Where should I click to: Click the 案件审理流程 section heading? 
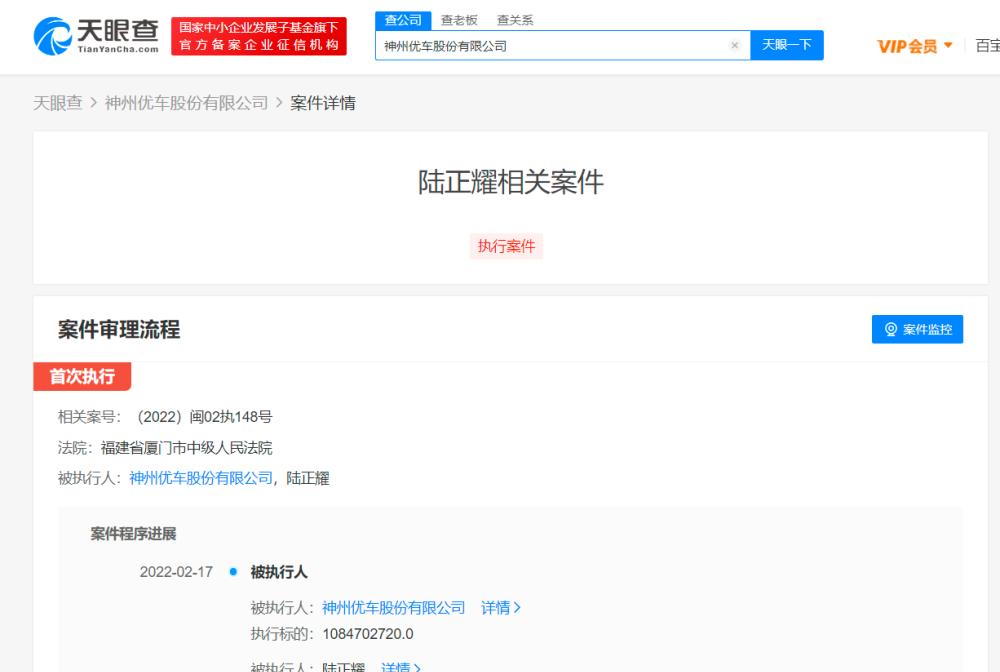119,330
